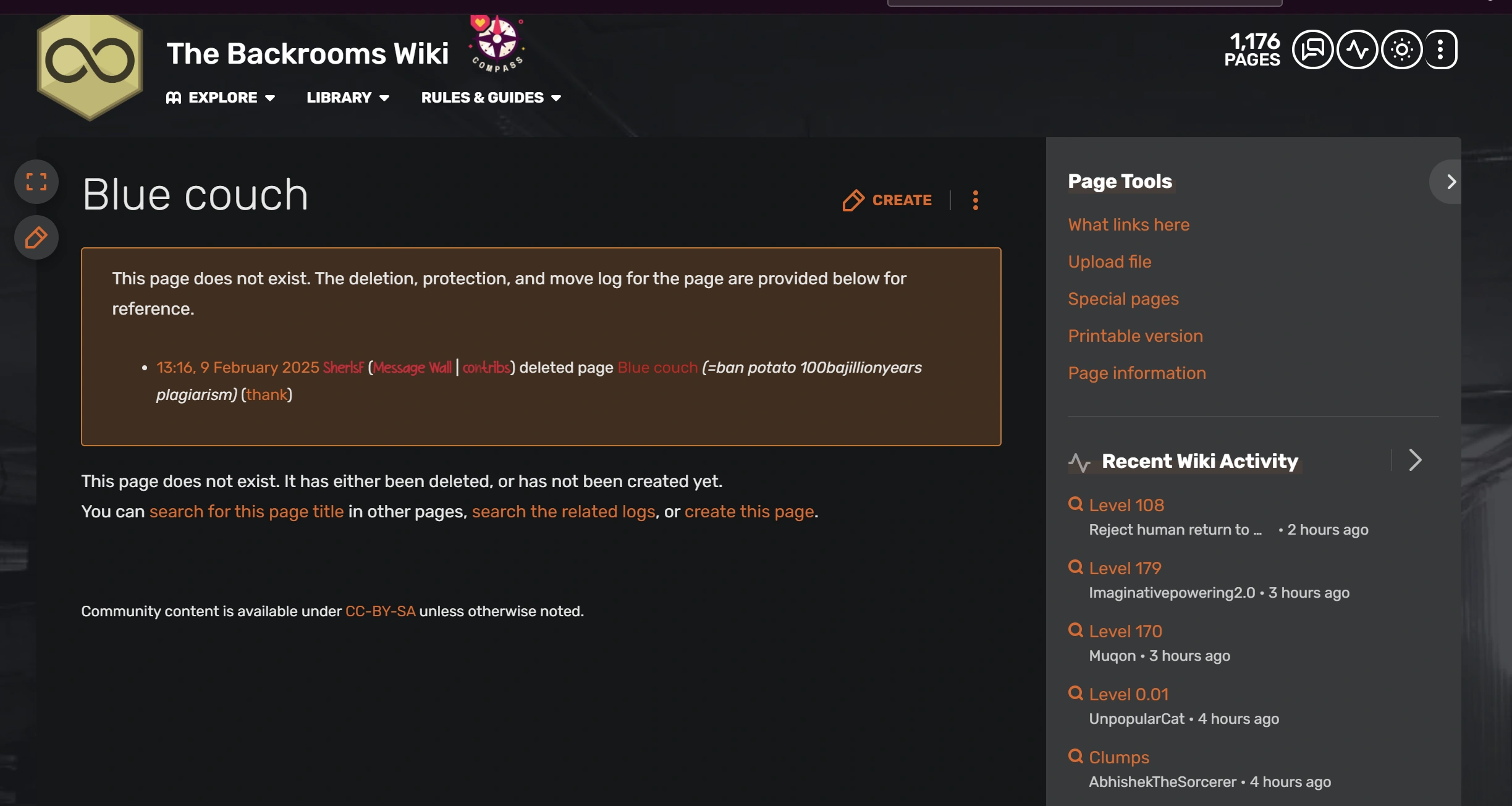The width and height of the screenshot is (1512, 806).
Task: Open the Discuss speech-bubble icon in header
Action: click(1312, 49)
